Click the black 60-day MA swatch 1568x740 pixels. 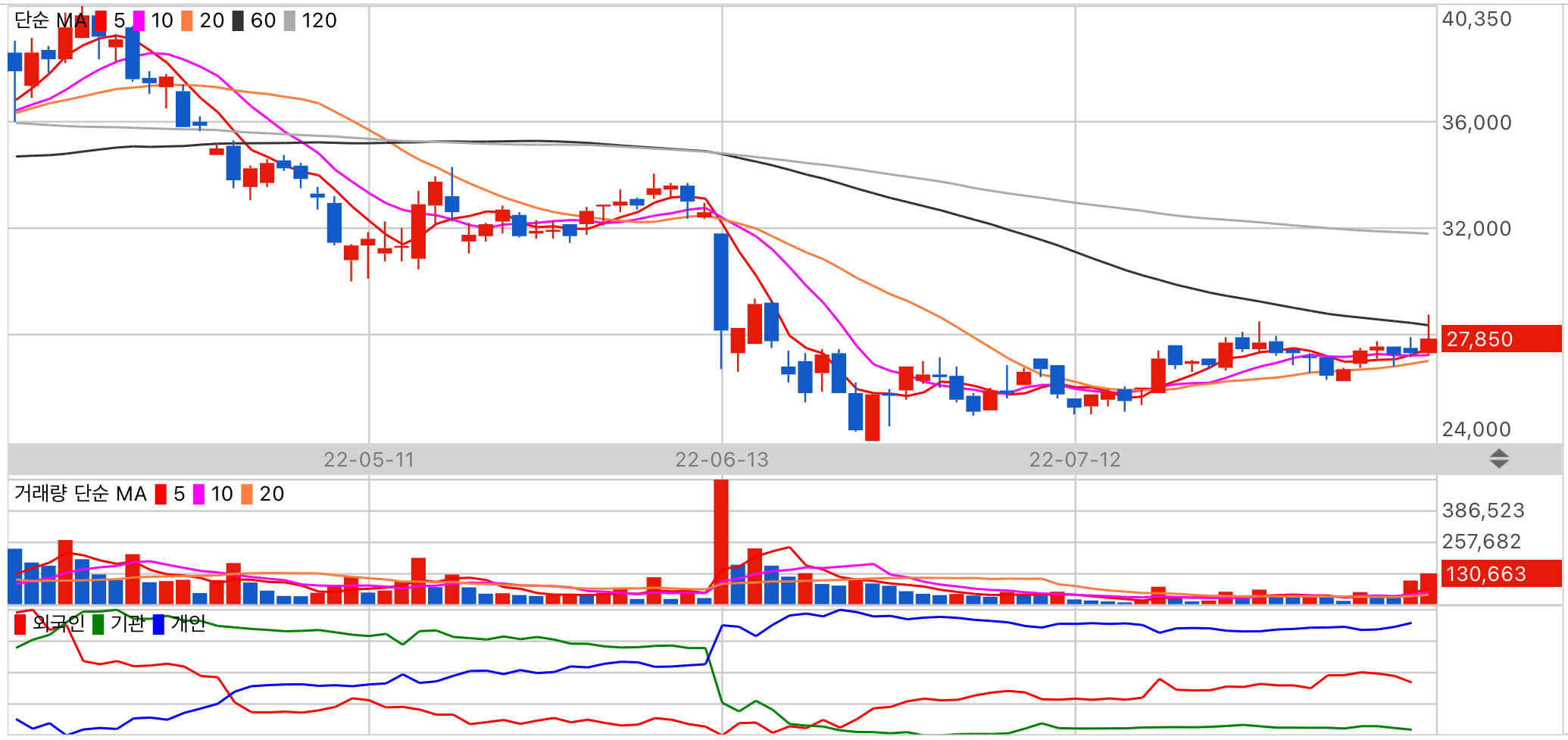point(238,21)
